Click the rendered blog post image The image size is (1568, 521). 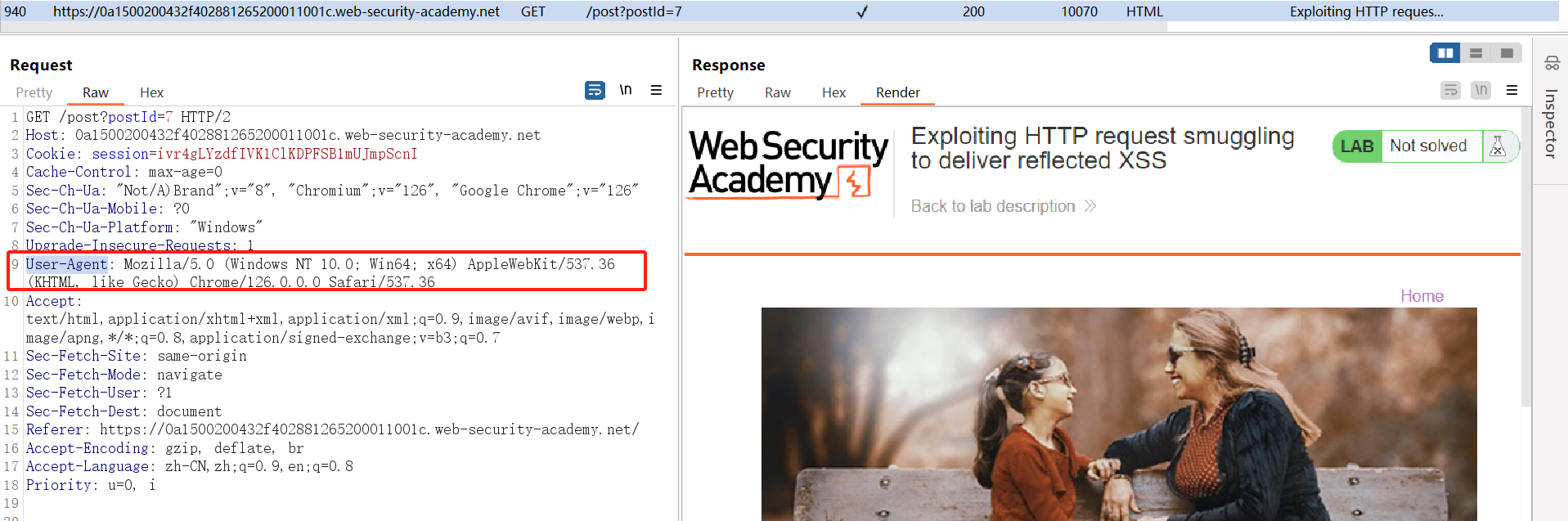(x=1119, y=414)
